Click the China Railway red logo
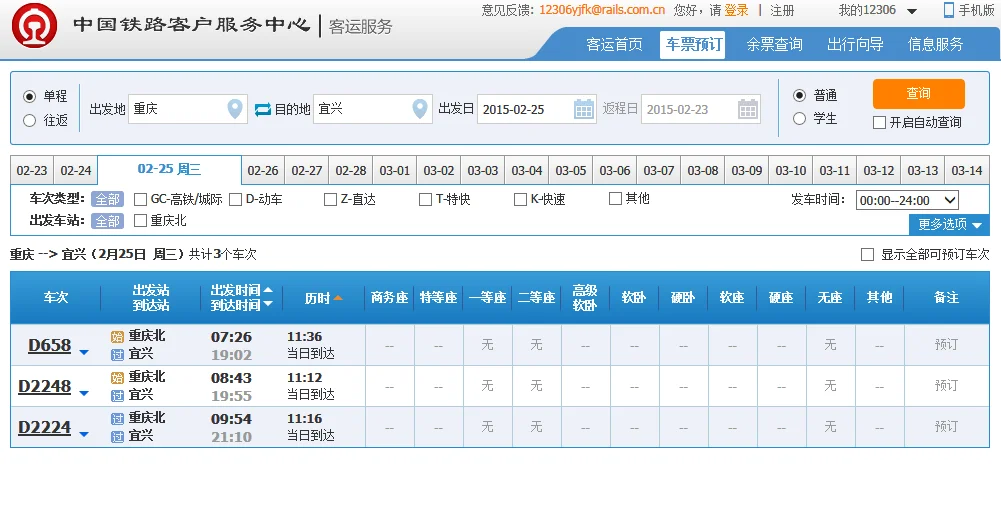Image resolution: width=1001 pixels, height=505 pixels. click(34, 26)
